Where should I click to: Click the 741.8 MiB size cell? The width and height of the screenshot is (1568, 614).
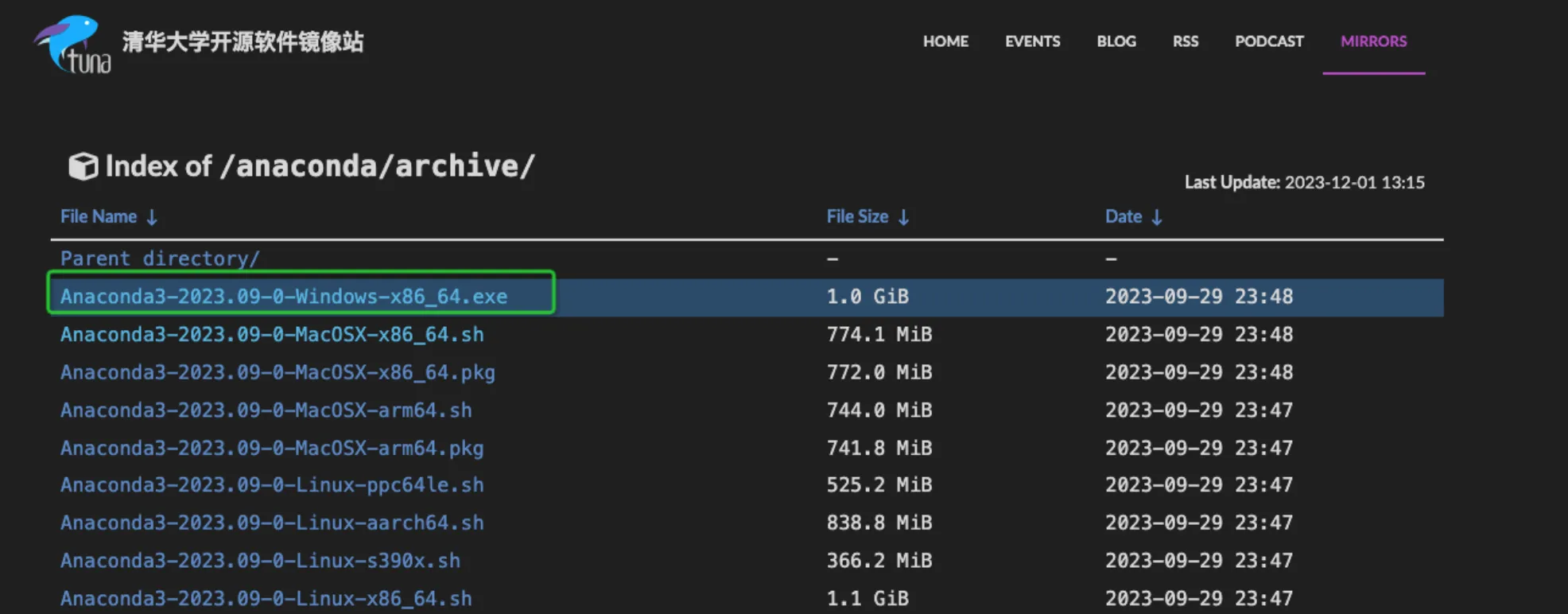[879, 448]
